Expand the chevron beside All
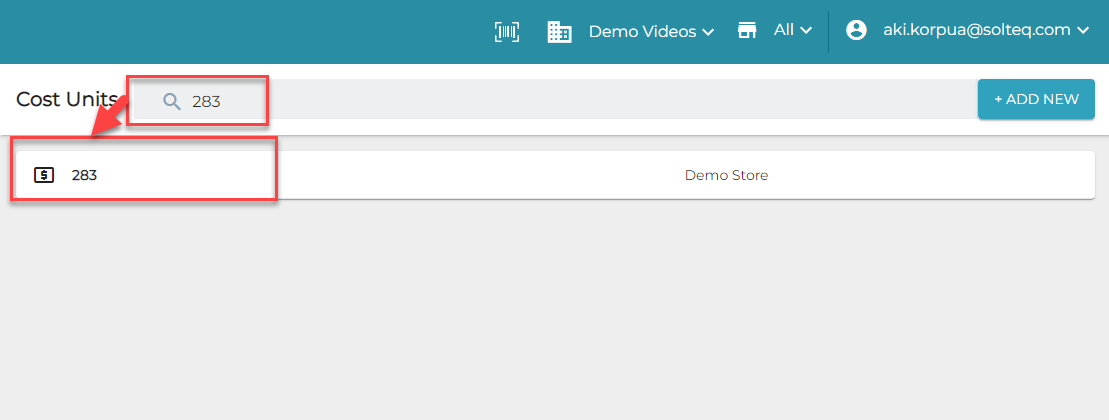This screenshot has width=1109, height=420. 806,31
